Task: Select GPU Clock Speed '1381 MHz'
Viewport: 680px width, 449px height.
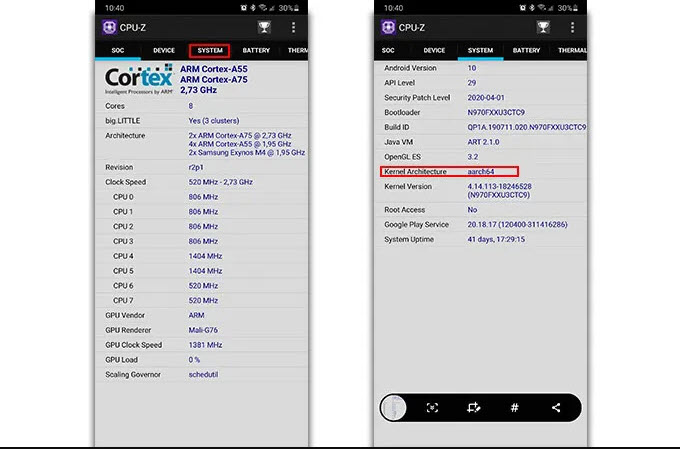Action: click(205, 345)
